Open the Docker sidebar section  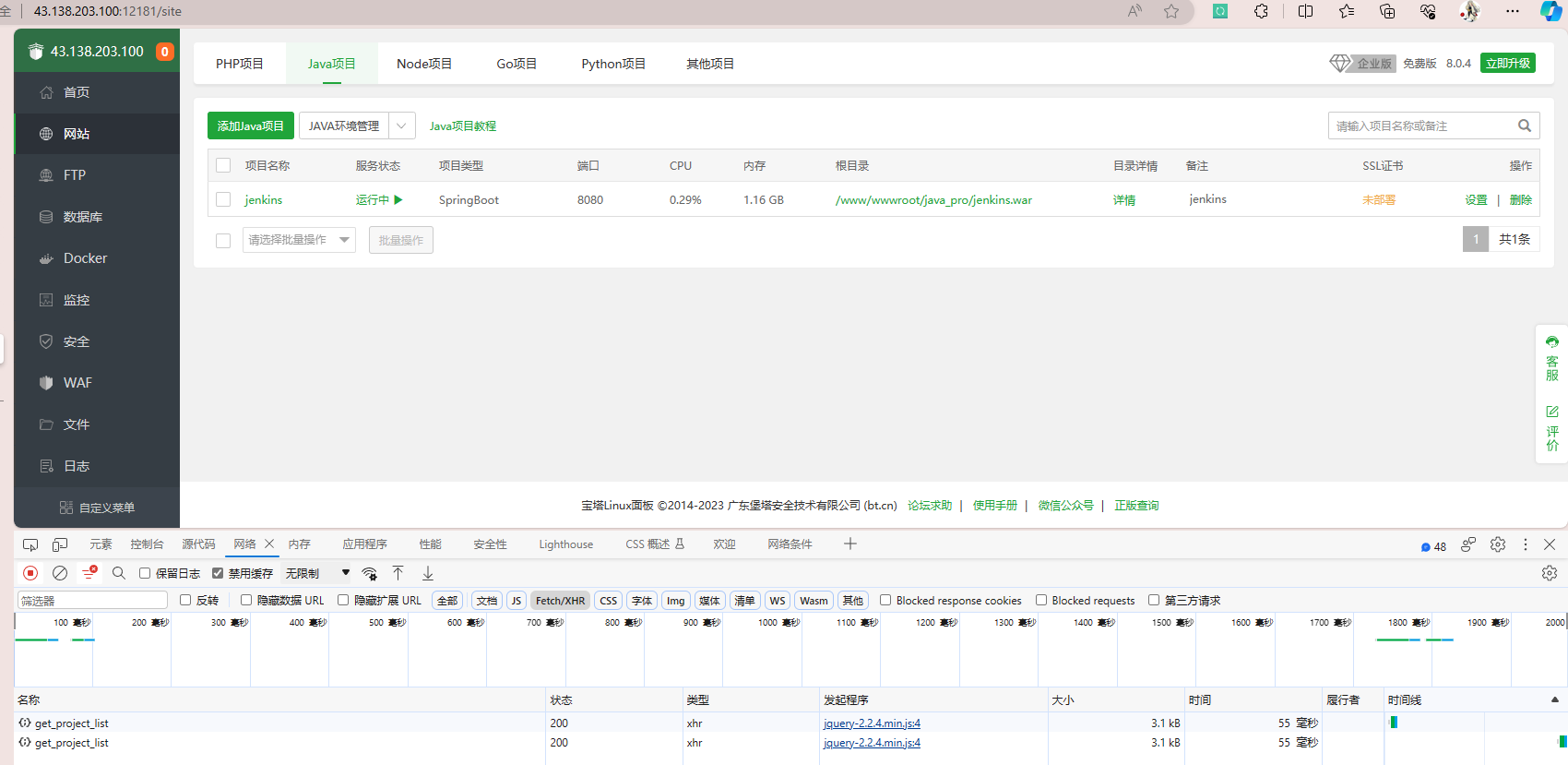[x=97, y=258]
